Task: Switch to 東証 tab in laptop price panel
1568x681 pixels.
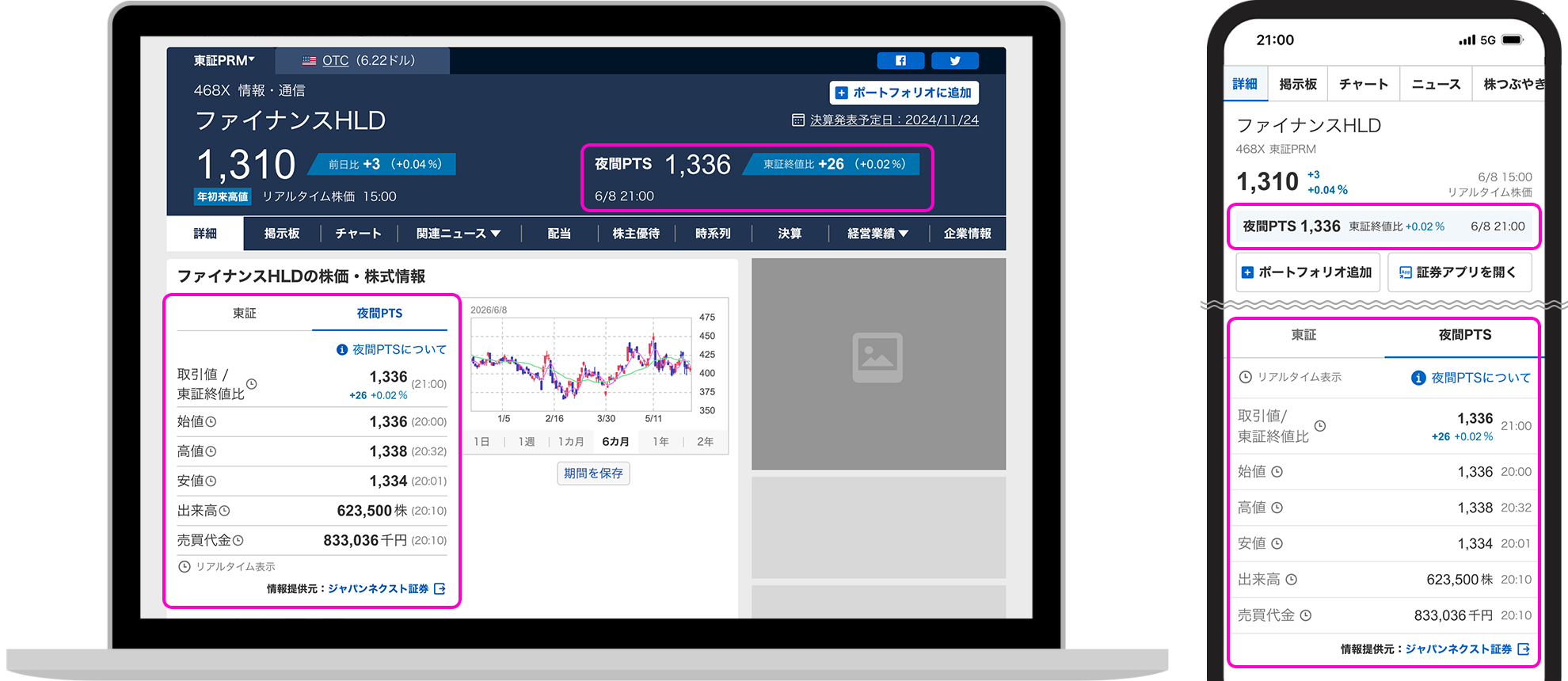Action: coord(245,314)
